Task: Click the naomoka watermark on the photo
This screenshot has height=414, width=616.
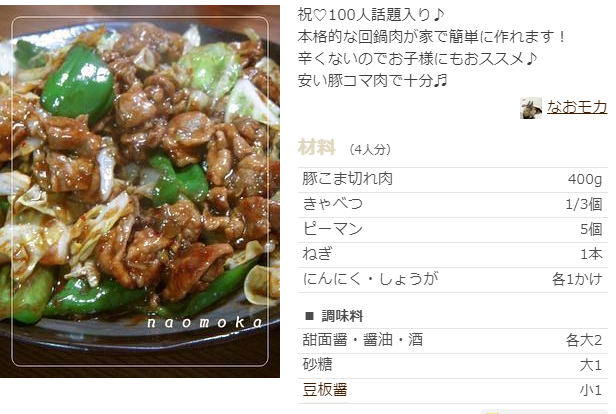Action: (x=205, y=322)
